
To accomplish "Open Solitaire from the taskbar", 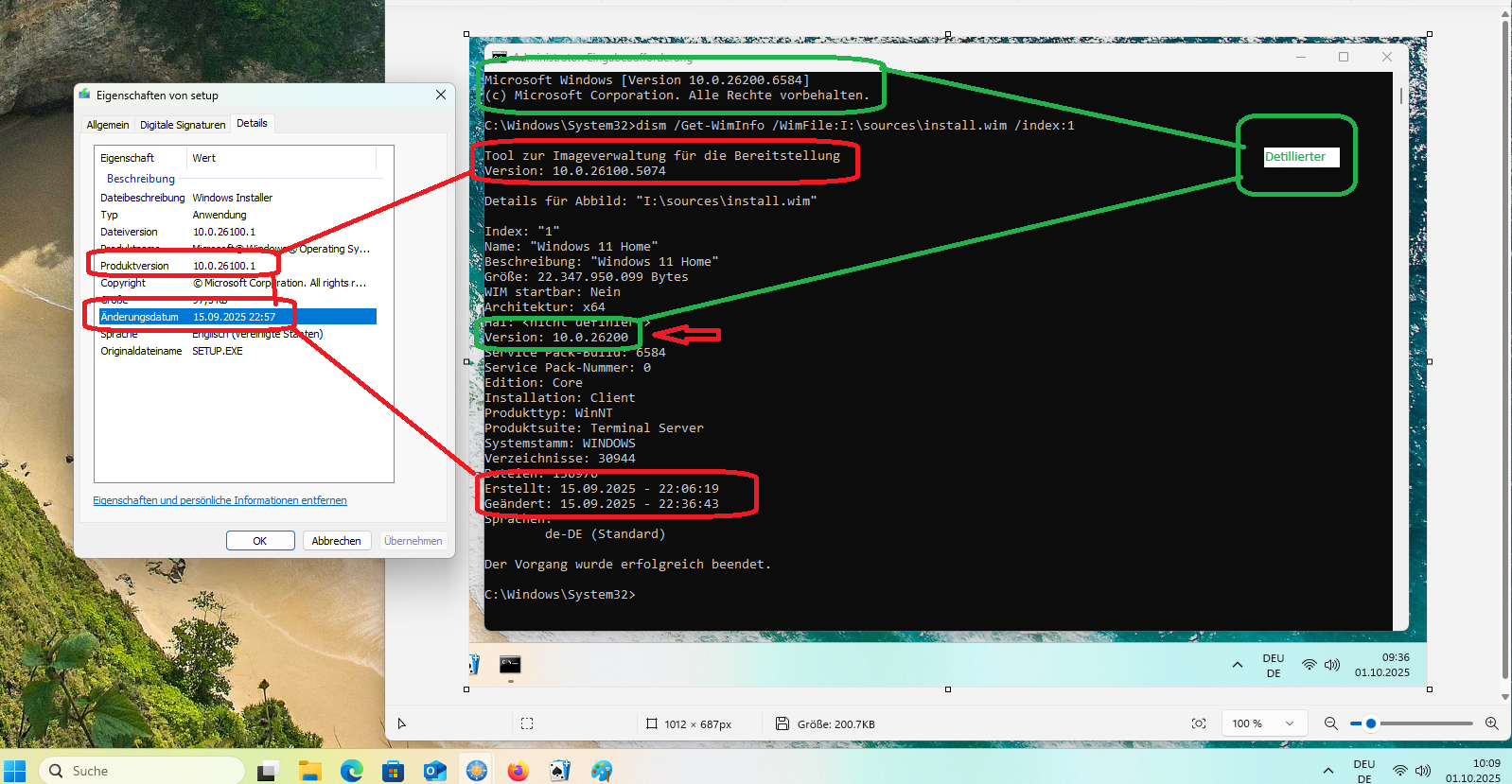I will tap(559, 771).
